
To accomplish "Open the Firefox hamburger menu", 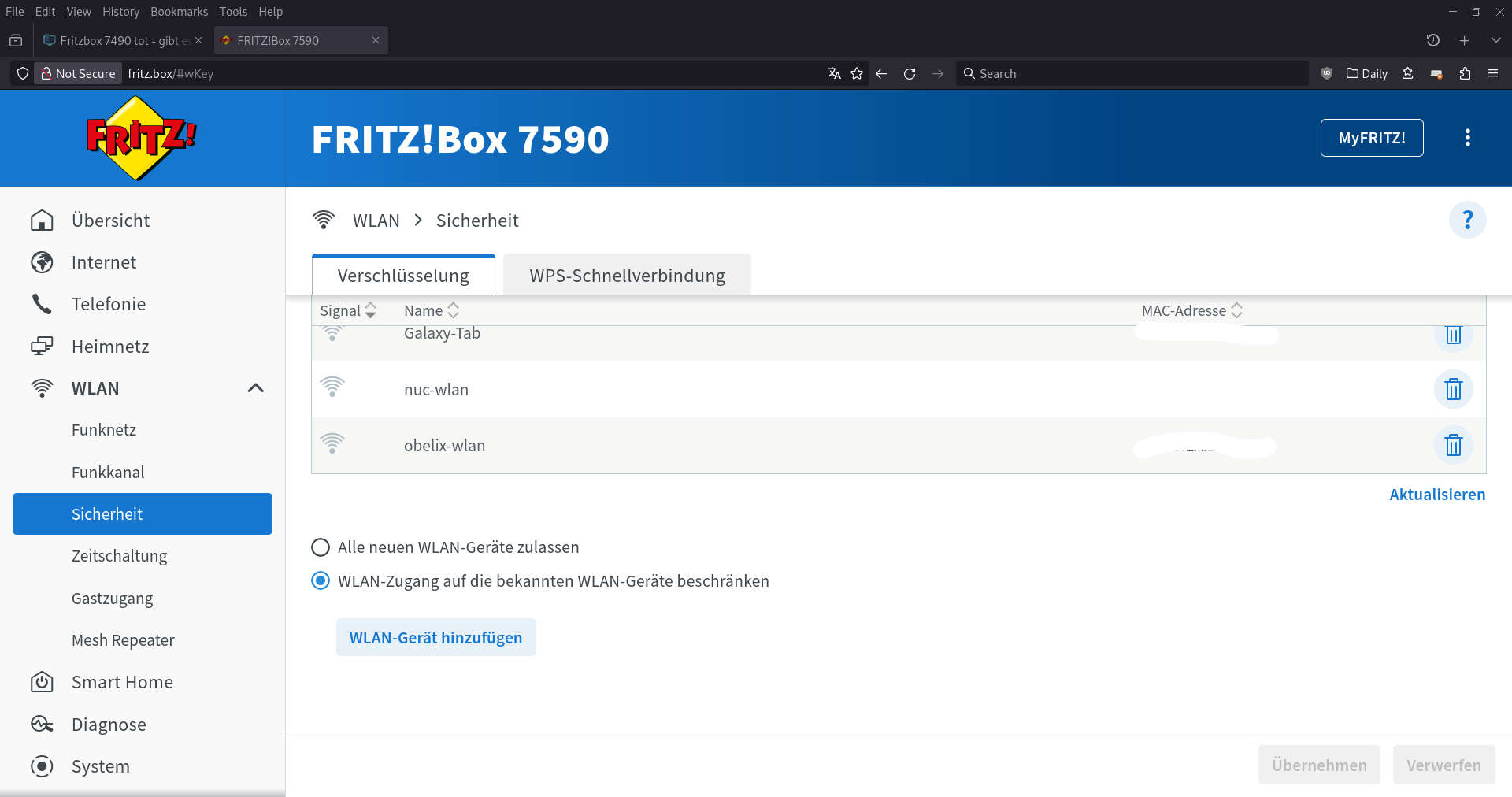I will pyautogui.click(x=1493, y=73).
